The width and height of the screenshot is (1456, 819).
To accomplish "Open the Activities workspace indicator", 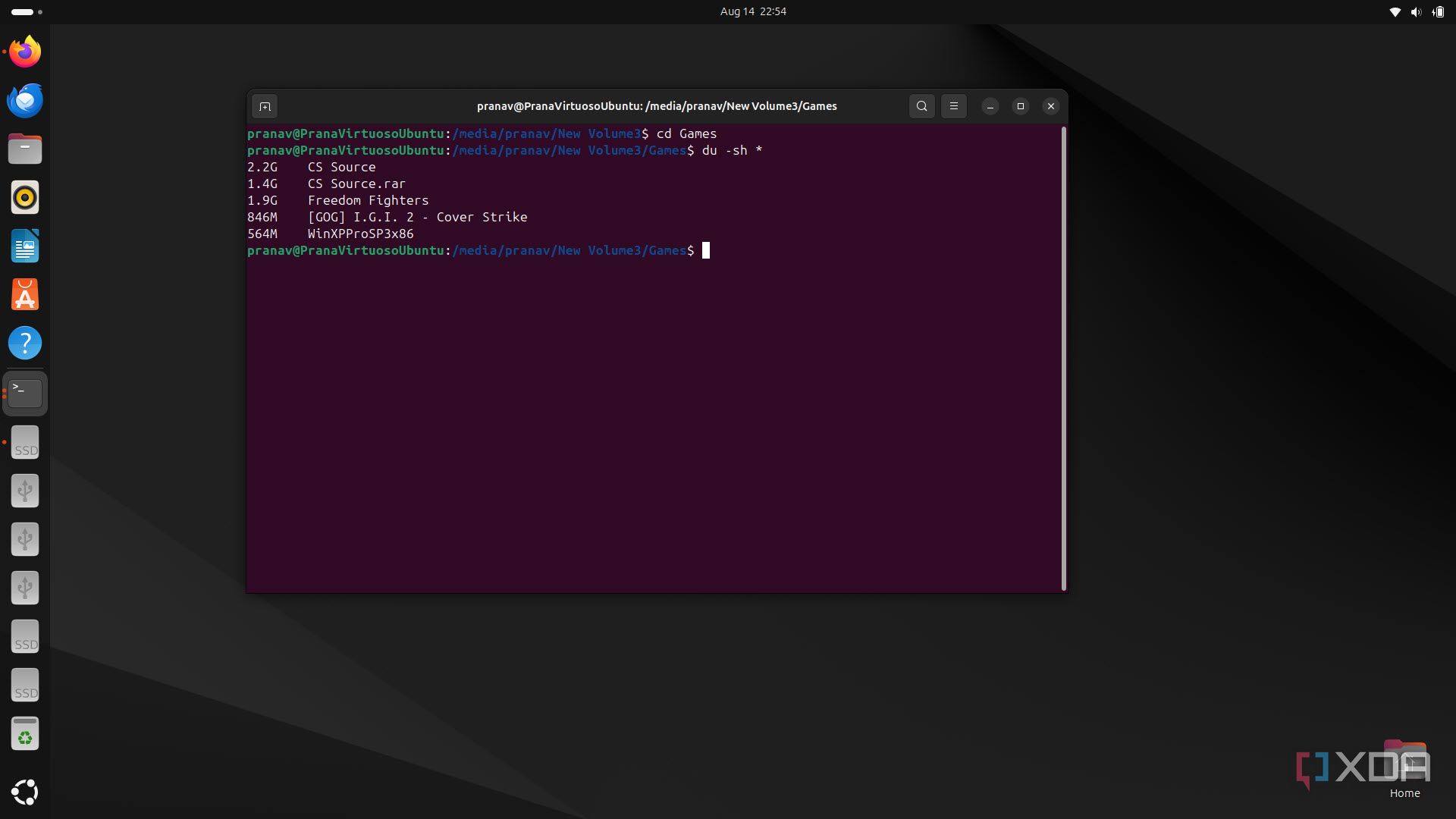I will (x=27, y=12).
